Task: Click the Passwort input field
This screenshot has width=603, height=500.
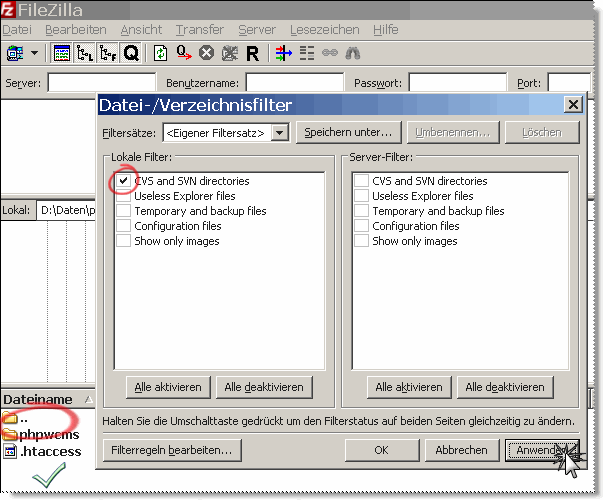Action: point(458,83)
